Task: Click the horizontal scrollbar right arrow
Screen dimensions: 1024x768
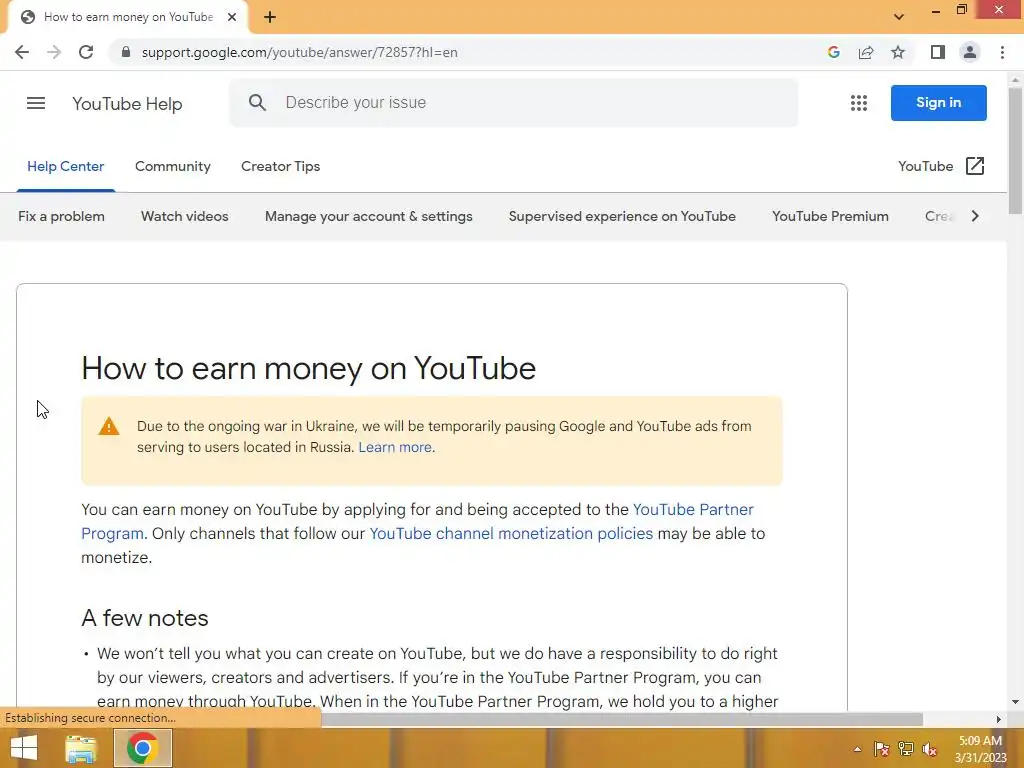Action: coord(999,719)
